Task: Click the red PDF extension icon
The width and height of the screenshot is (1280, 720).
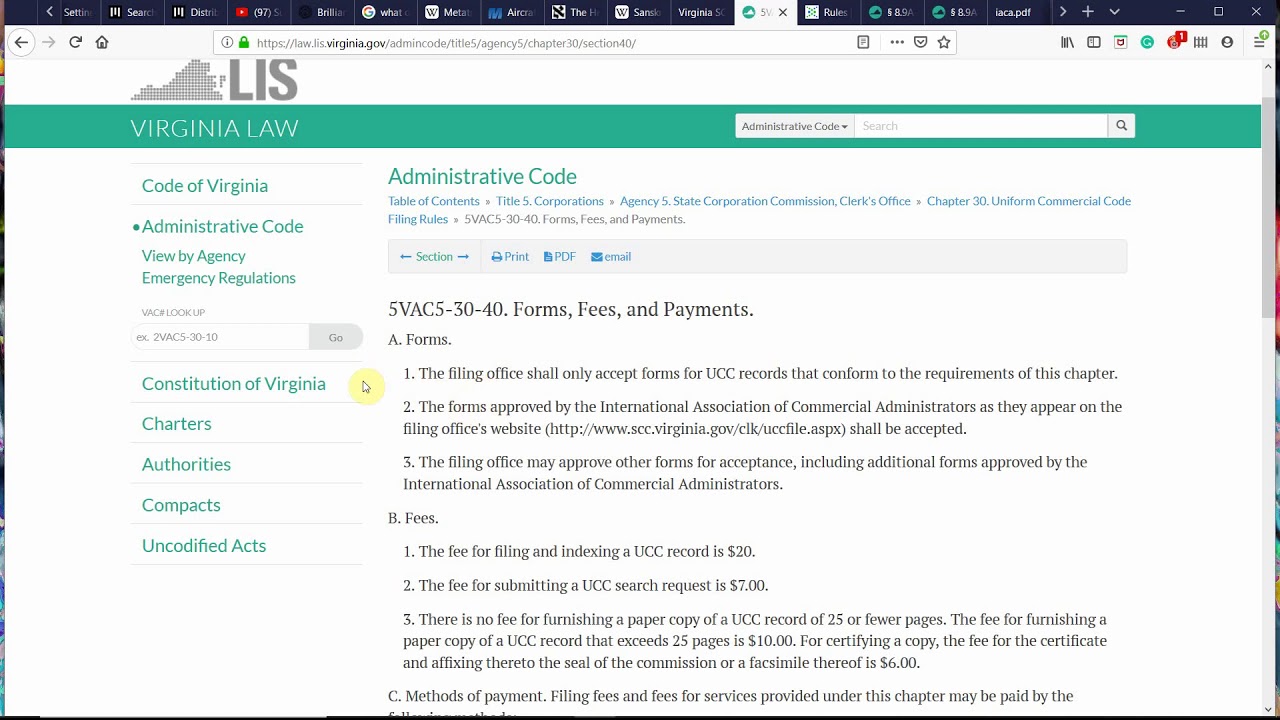Action: click(x=1121, y=42)
